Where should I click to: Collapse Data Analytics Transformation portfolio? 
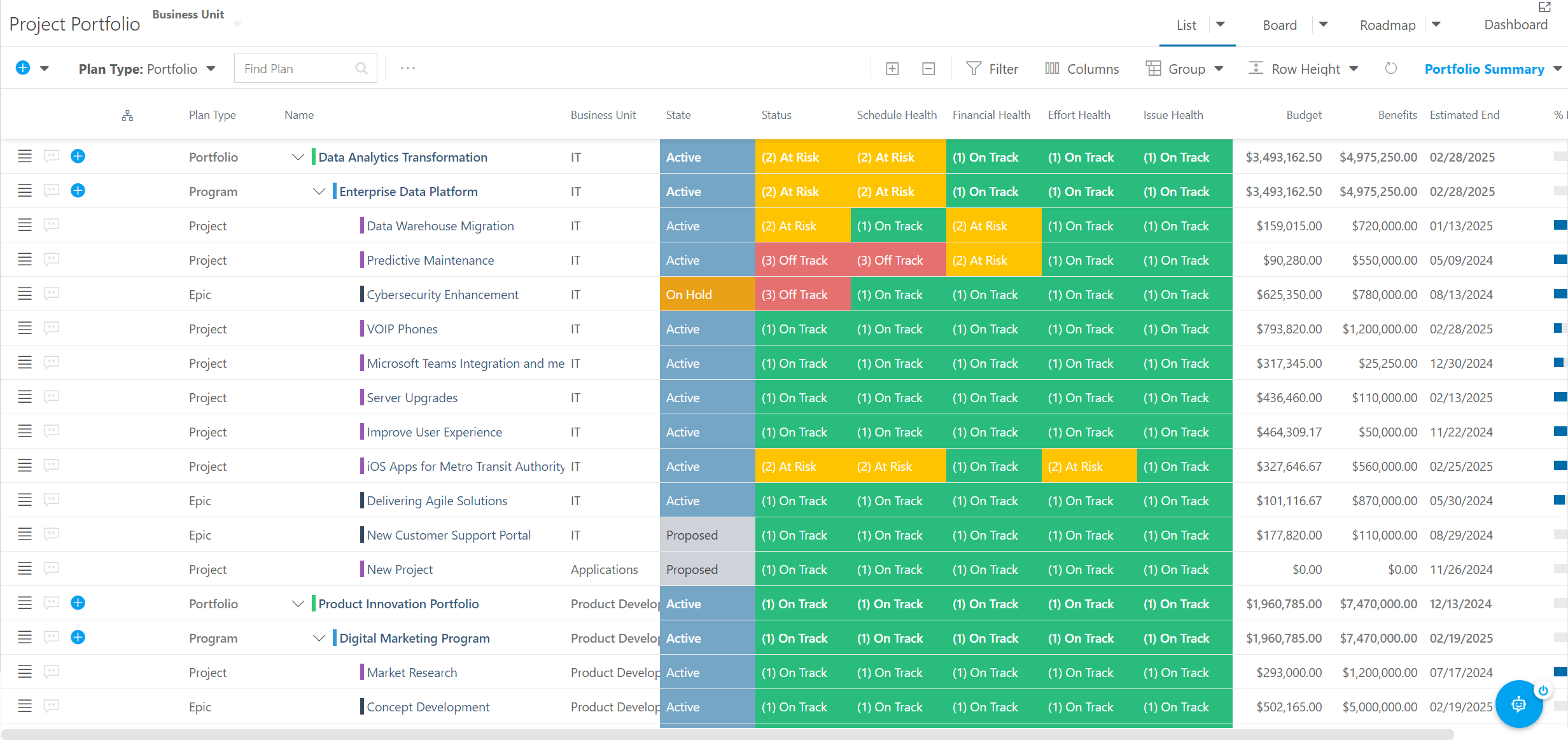click(x=297, y=157)
